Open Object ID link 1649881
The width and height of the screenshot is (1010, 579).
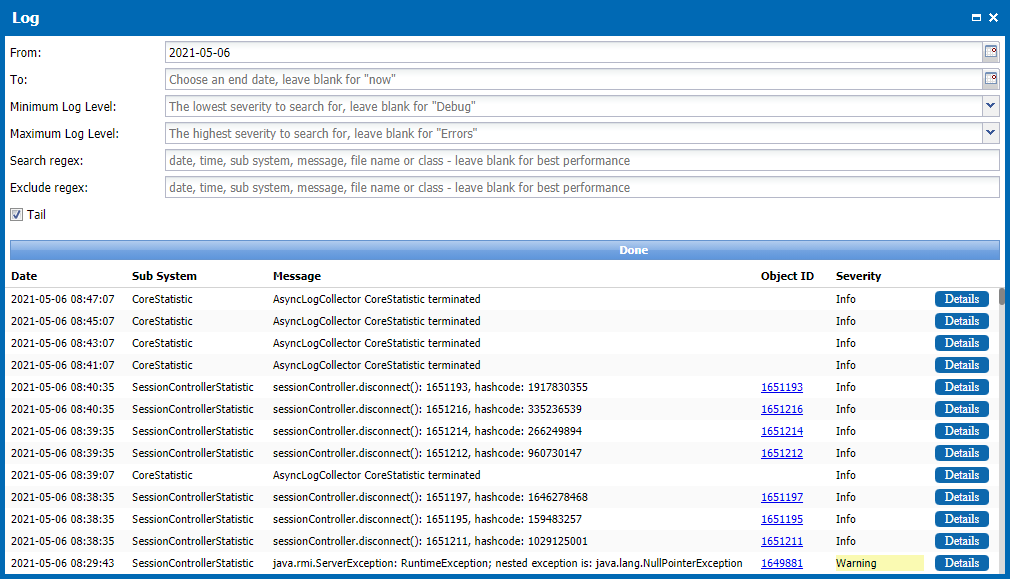781,563
